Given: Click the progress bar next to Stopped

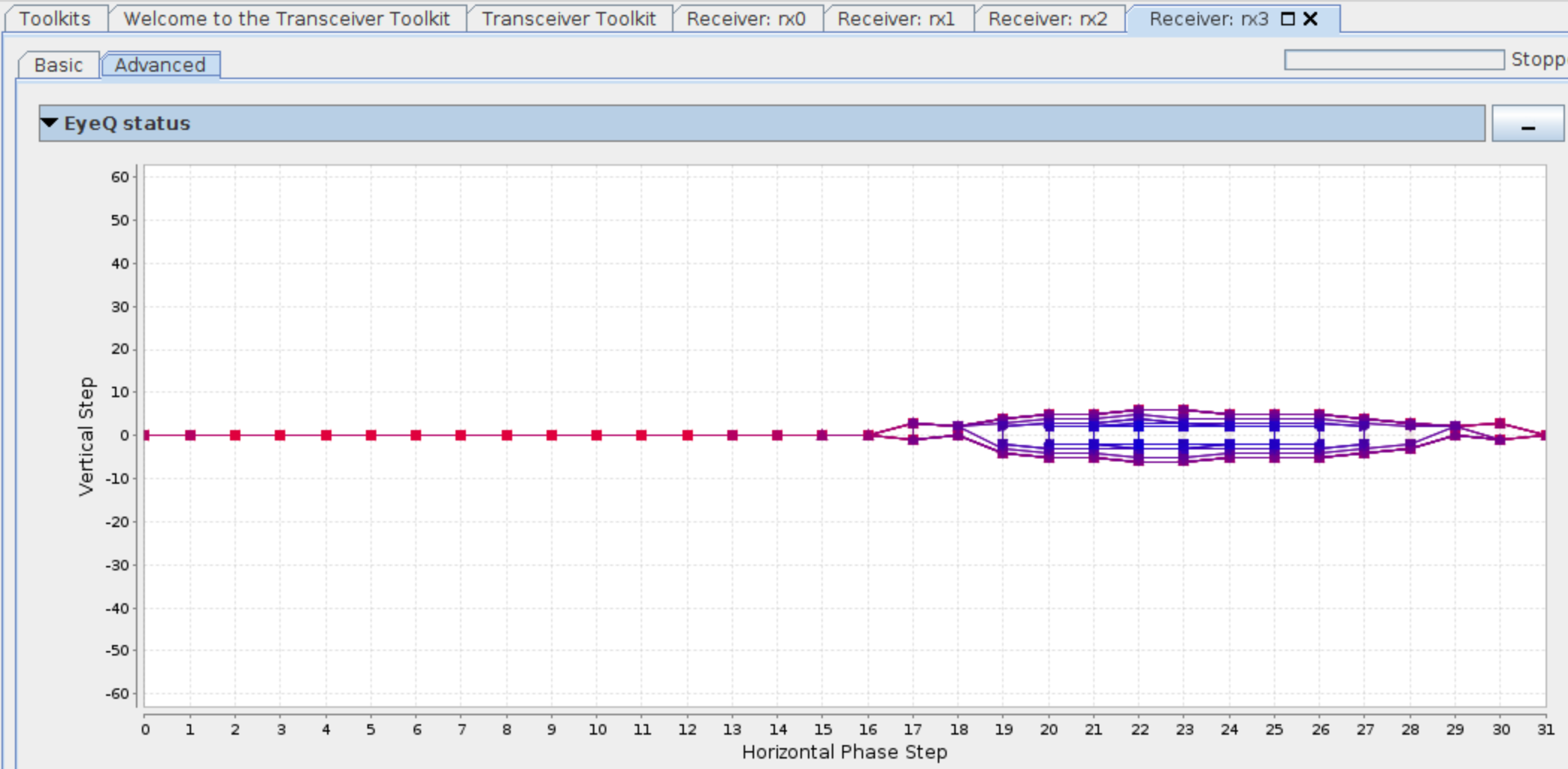Looking at the screenshot, I should pos(1393,60).
